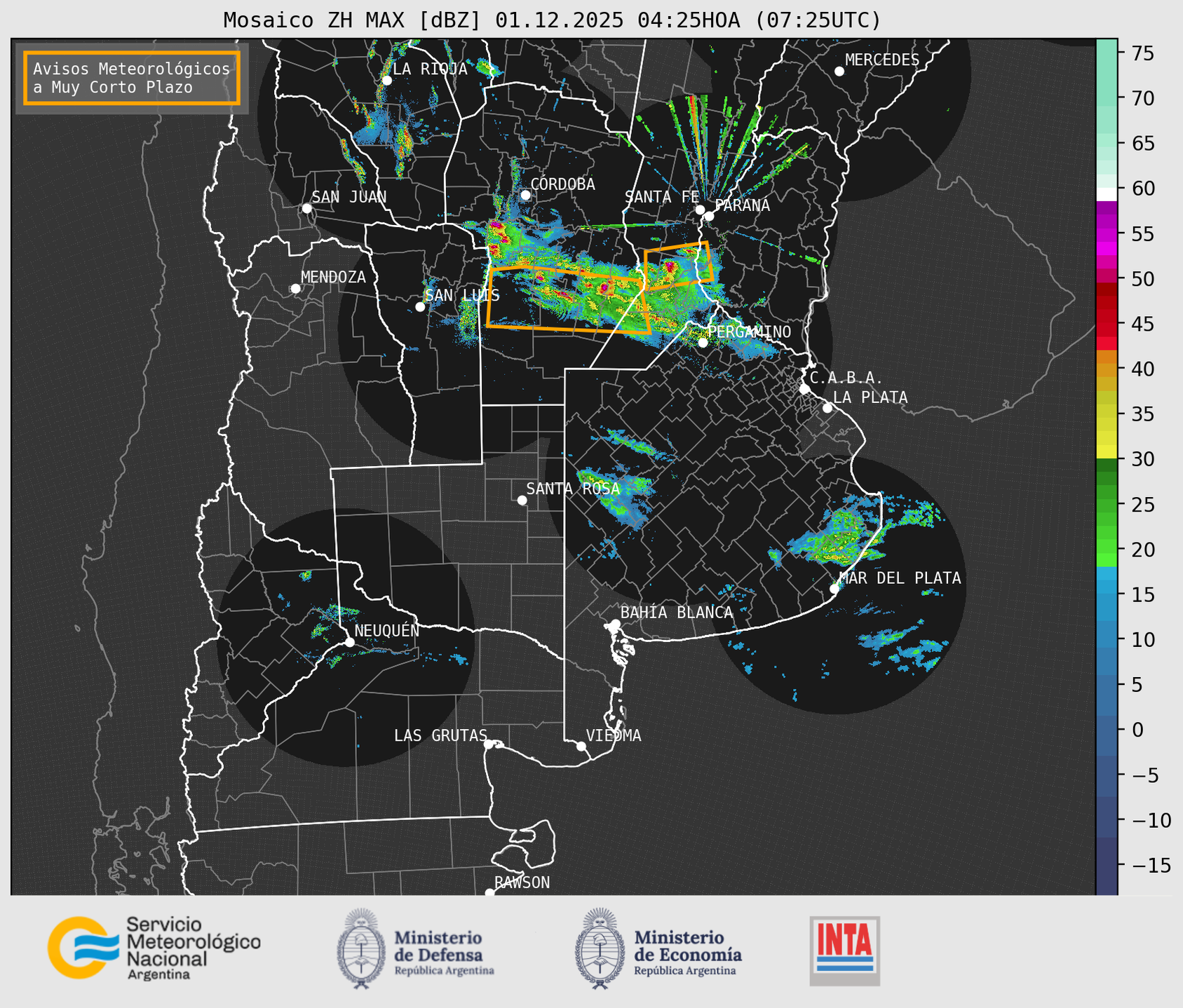Click the BAHÍA BLANCA label text
Image resolution: width=1183 pixels, height=1008 pixels.
click(x=677, y=613)
